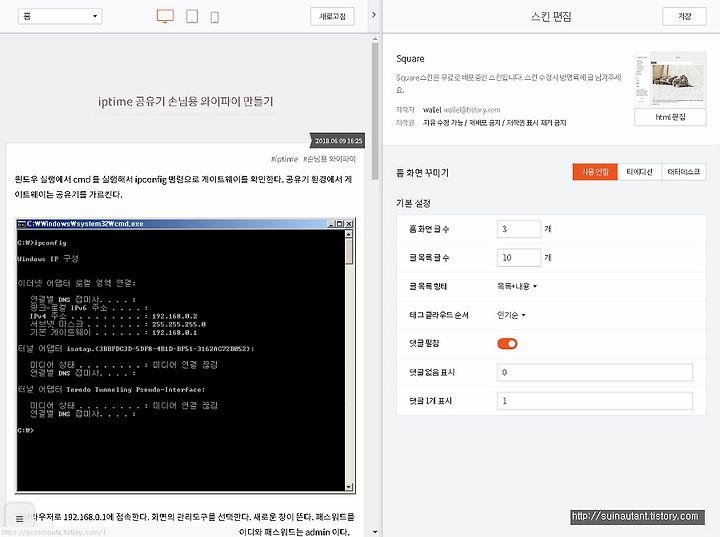The height and width of the screenshot is (537, 720).
Task: Collapse preview with the arrow chevron
Action: tap(374, 15)
